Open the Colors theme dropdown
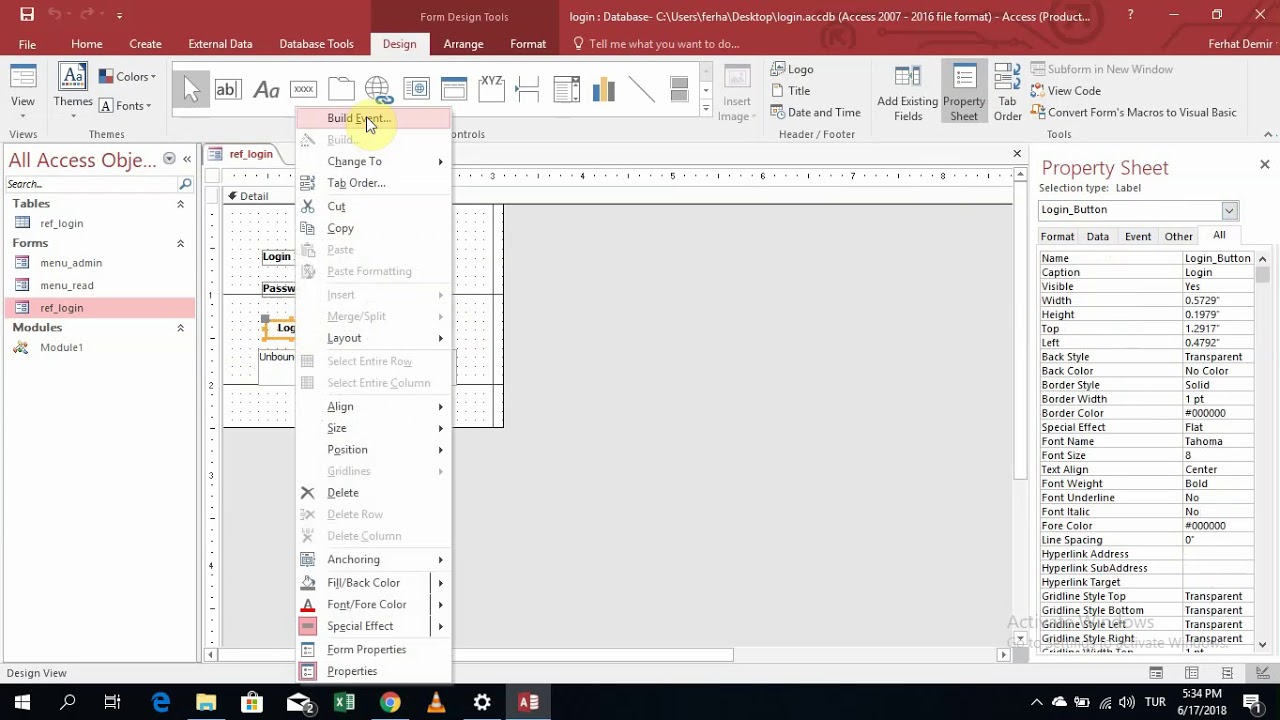This screenshot has width=1280, height=720. [127, 77]
